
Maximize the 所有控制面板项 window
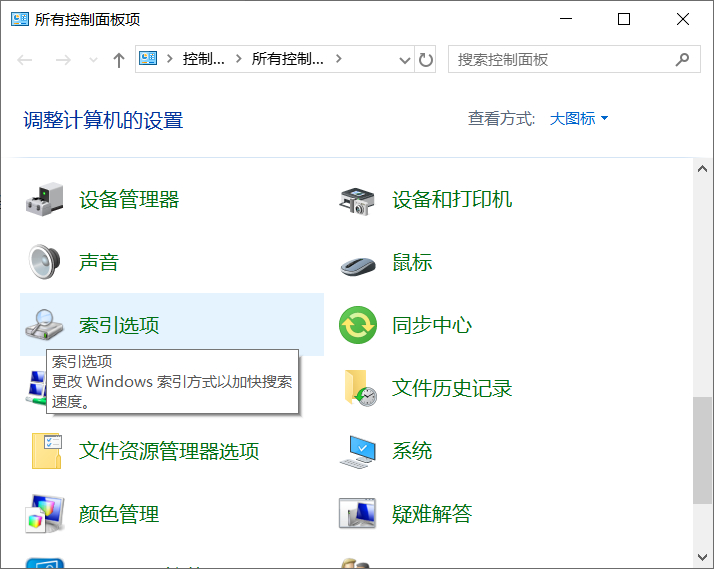624,19
